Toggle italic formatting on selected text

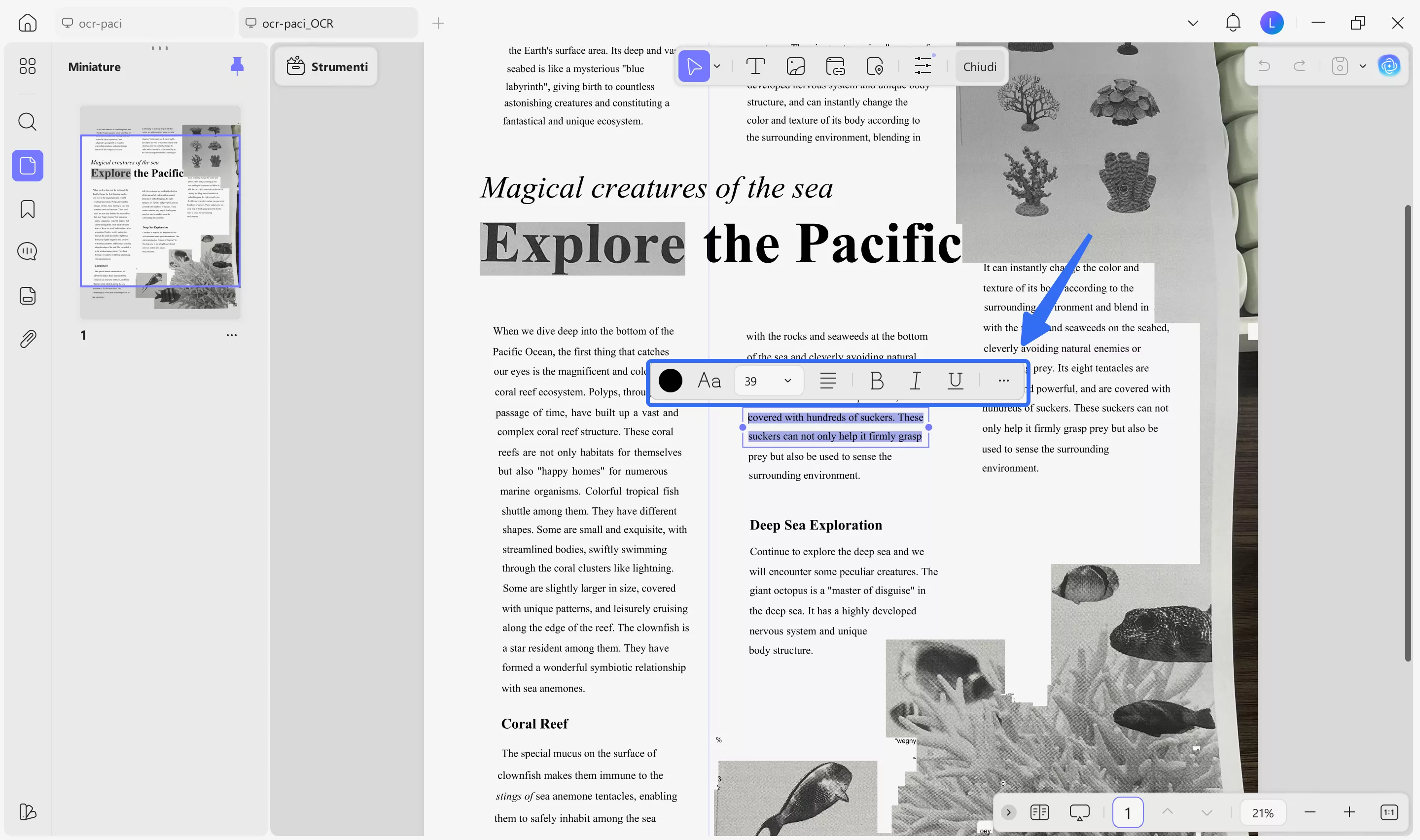pyautogui.click(x=915, y=381)
